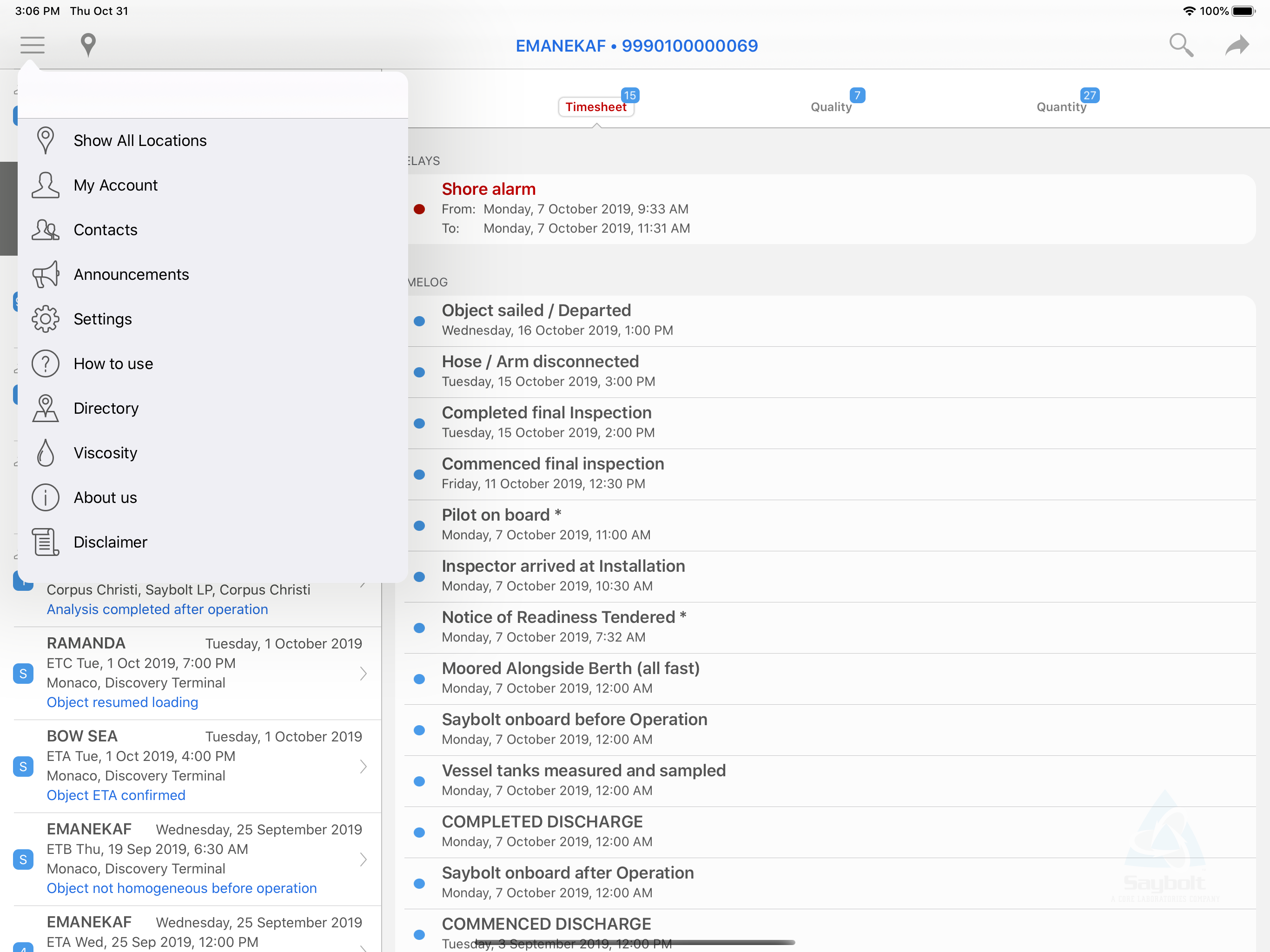1270x952 pixels.
Task: Tap the S badge on RAMANDA row
Action: click(23, 674)
